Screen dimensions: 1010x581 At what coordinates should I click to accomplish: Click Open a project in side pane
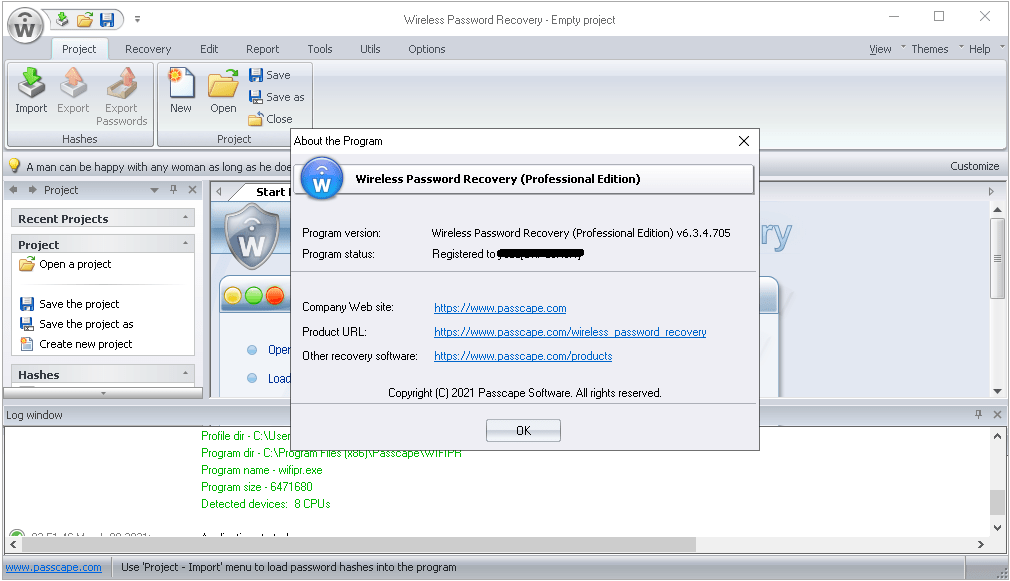(66, 264)
